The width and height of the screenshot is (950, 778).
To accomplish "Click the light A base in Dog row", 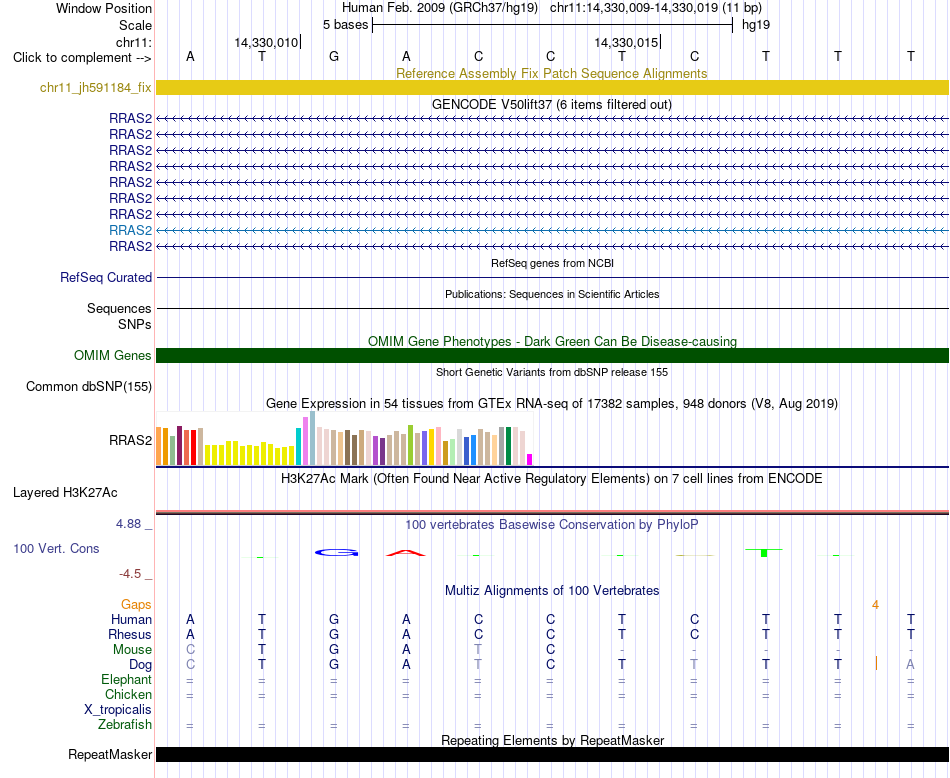I will click(910, 665).
